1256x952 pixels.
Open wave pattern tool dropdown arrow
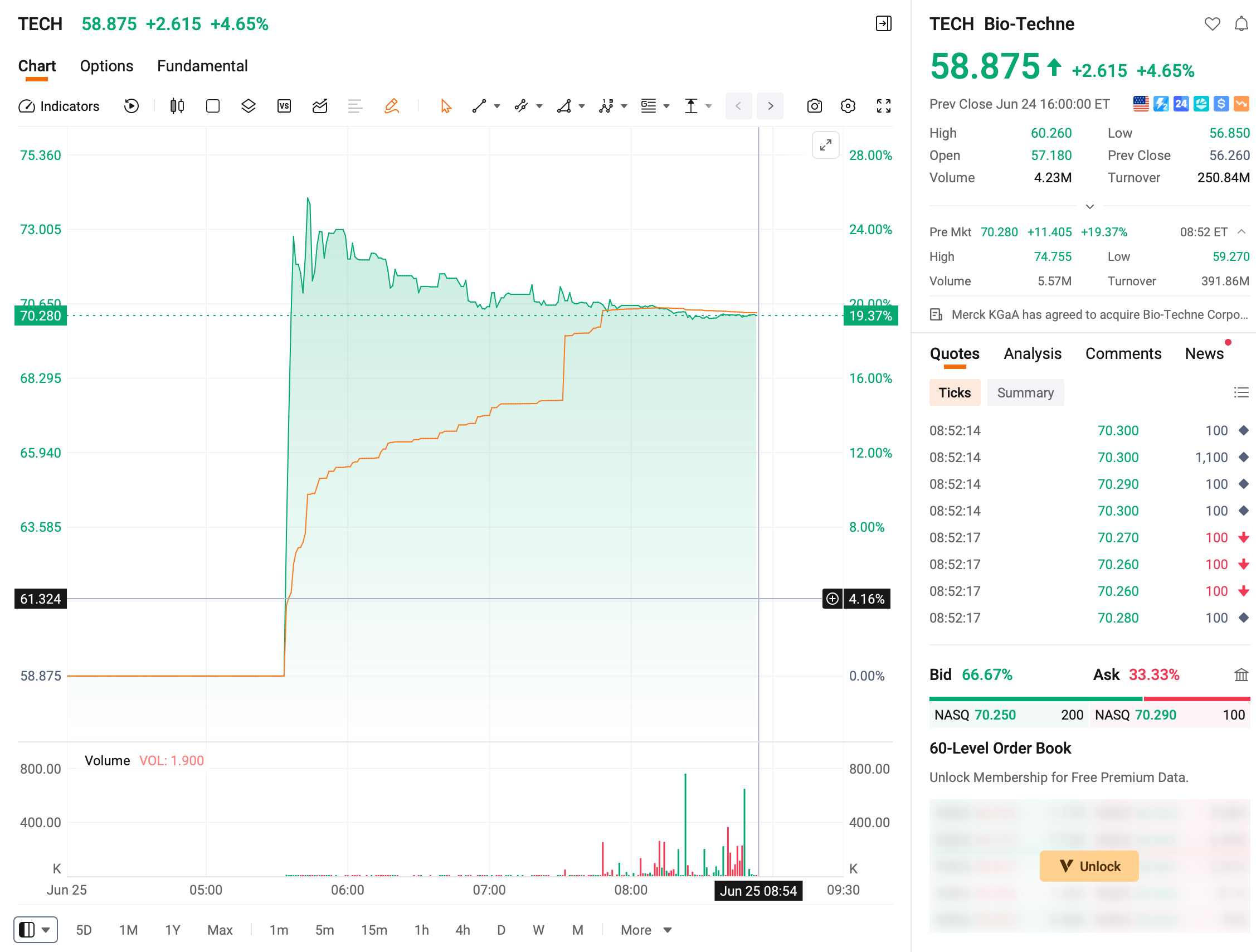pos(624,106)
